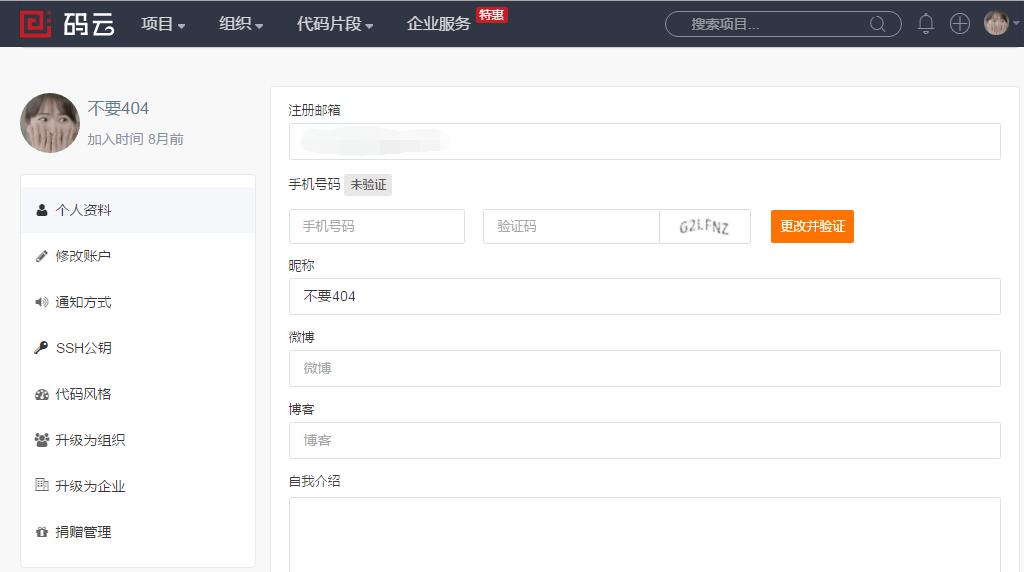Focus the 注册邮箱 email field

[x=645, y=141]
